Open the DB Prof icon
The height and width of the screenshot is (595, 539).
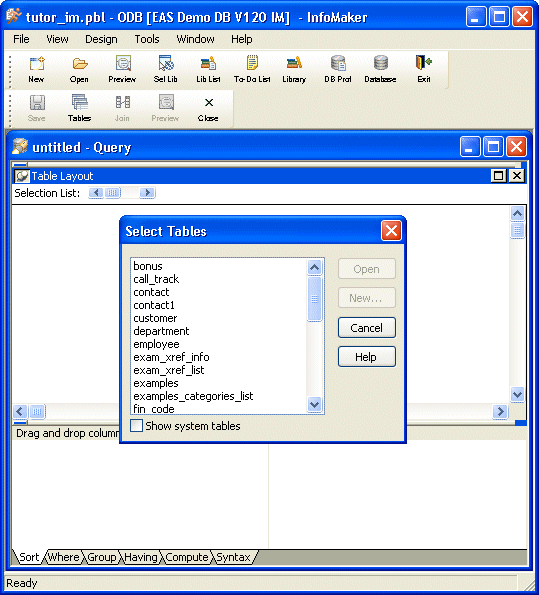coord(338,63)
